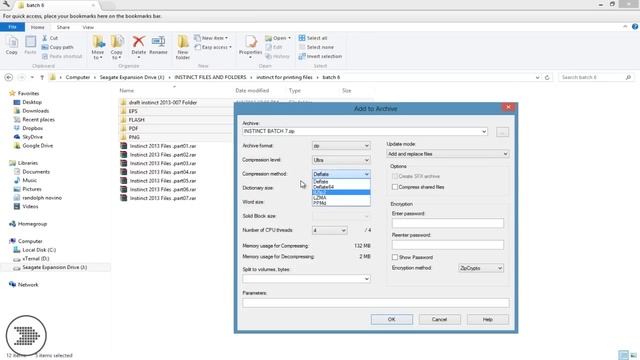
Task: Open Archive format dropdown
Action: pyautogui.click(x=341, y=146)
